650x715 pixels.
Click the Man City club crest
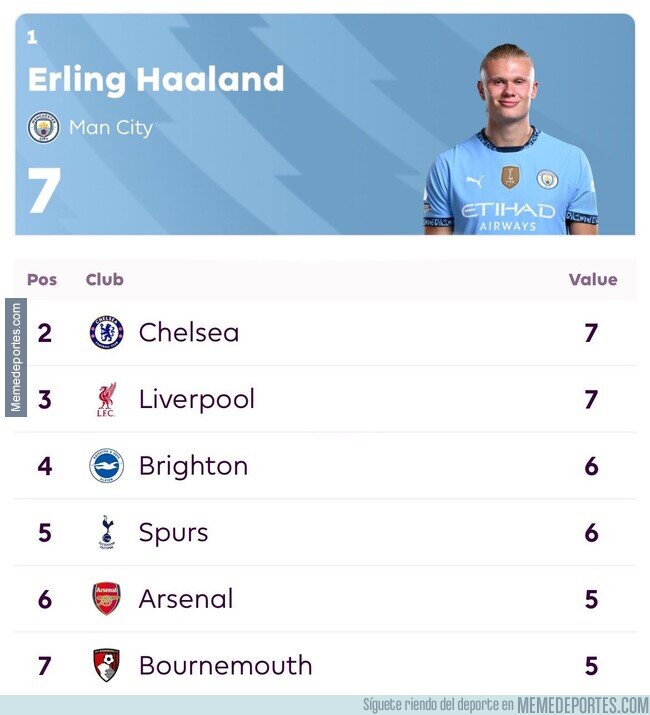point(43,127)
